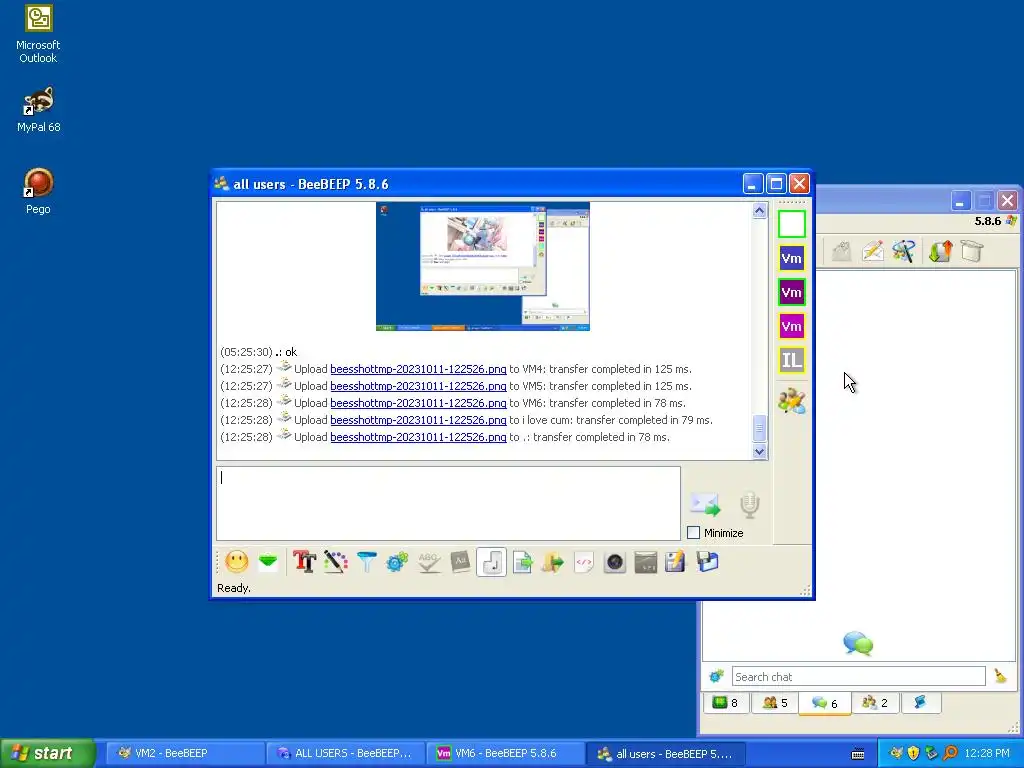Change chat font with the TT icon
Viewport: 1024px width, 768px height.
(x=304, y=562)
